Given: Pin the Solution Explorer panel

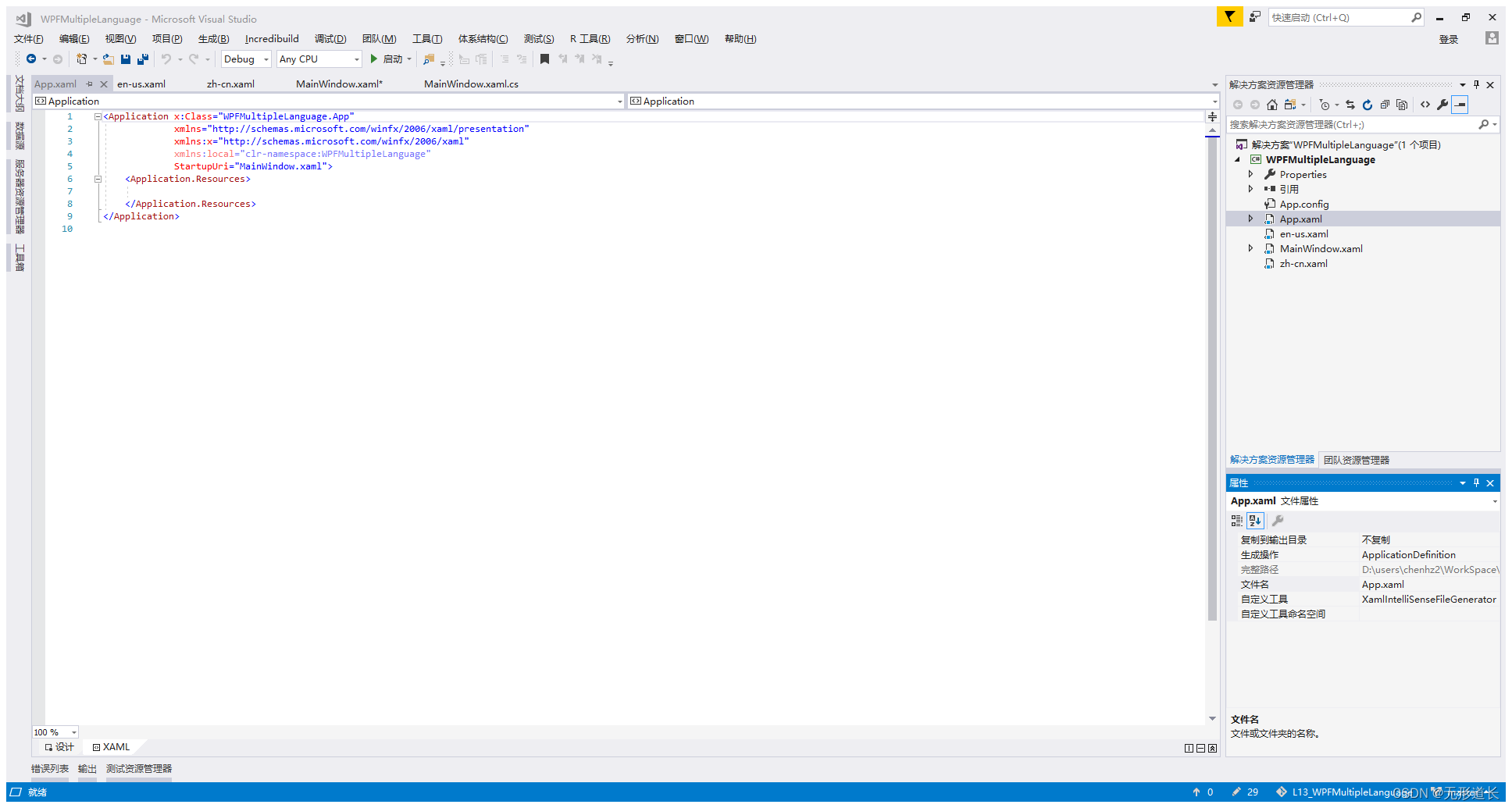Looking at the screenshot, I should tap(1476, 84).
